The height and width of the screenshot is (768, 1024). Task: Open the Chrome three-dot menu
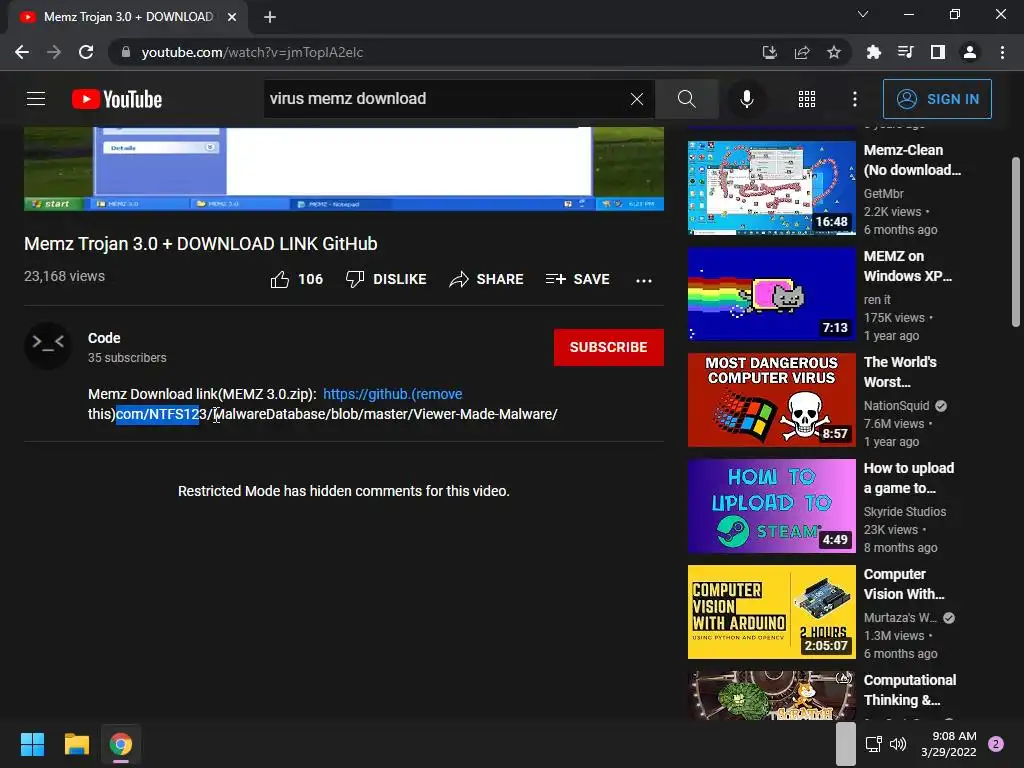click(x=1002, y=52)
